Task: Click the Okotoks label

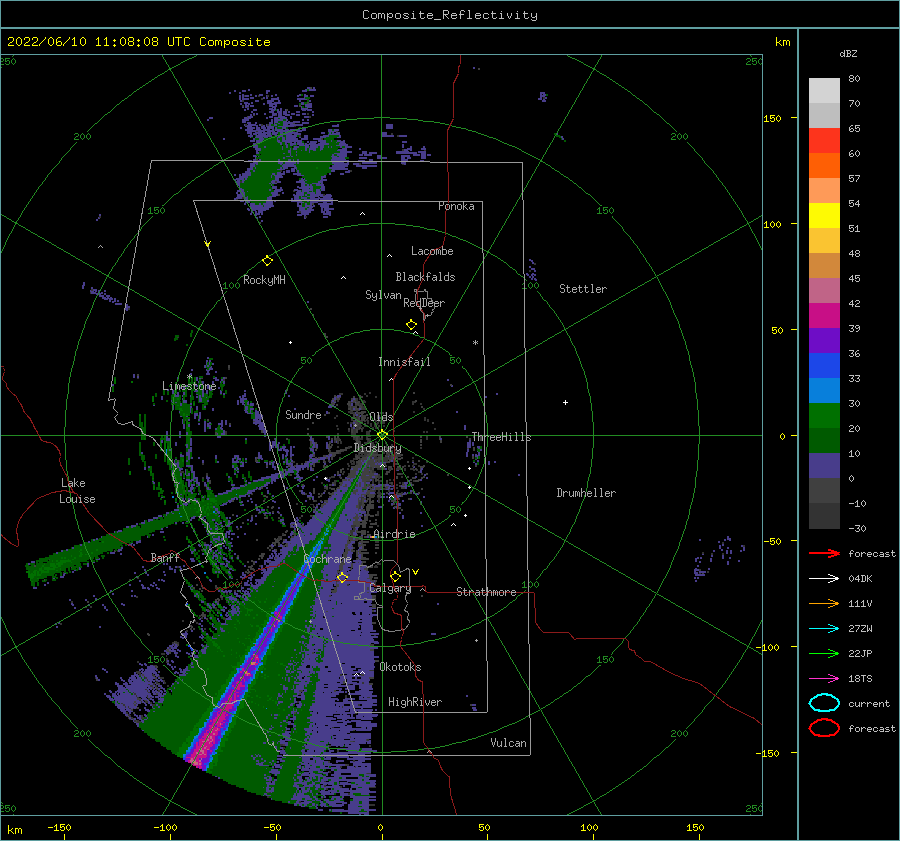Action: click(400, 667)
